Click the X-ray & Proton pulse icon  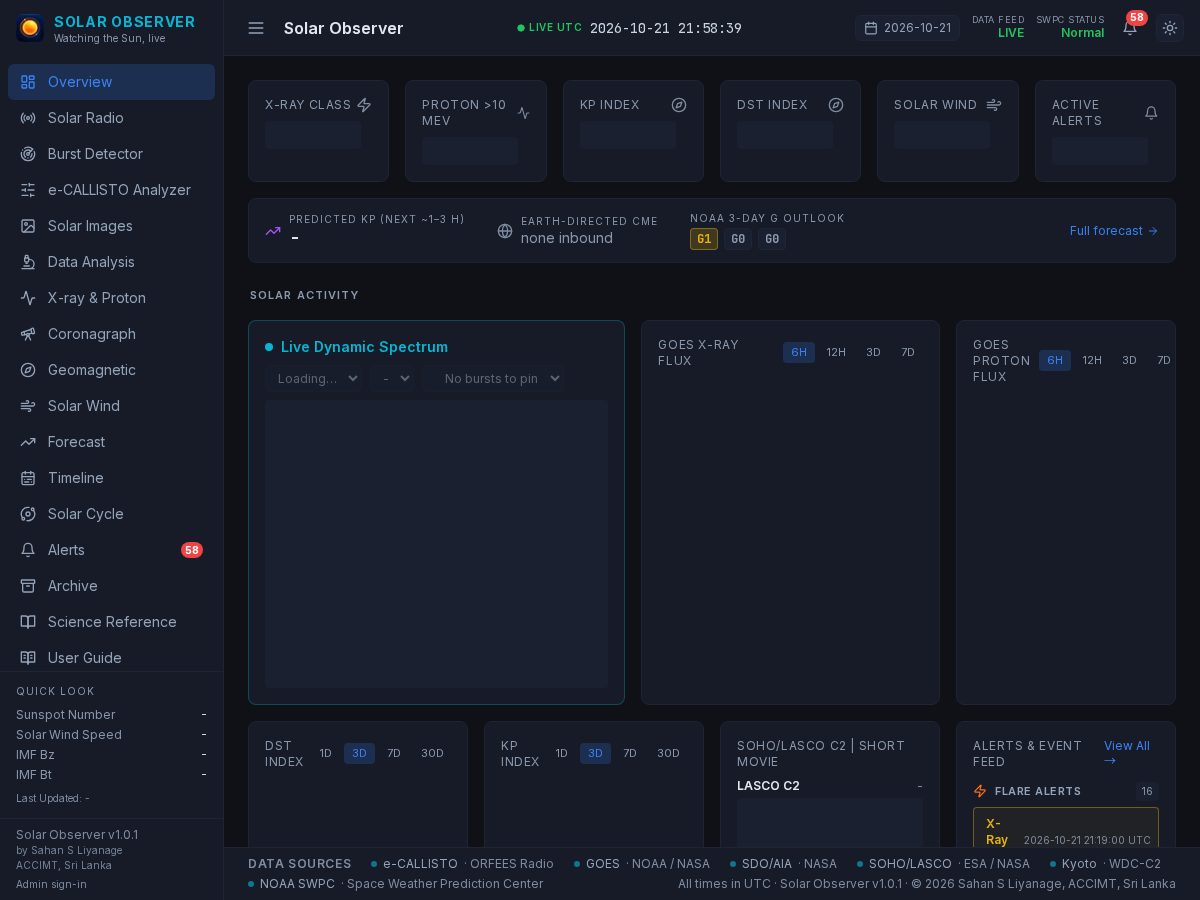(28, 298)
